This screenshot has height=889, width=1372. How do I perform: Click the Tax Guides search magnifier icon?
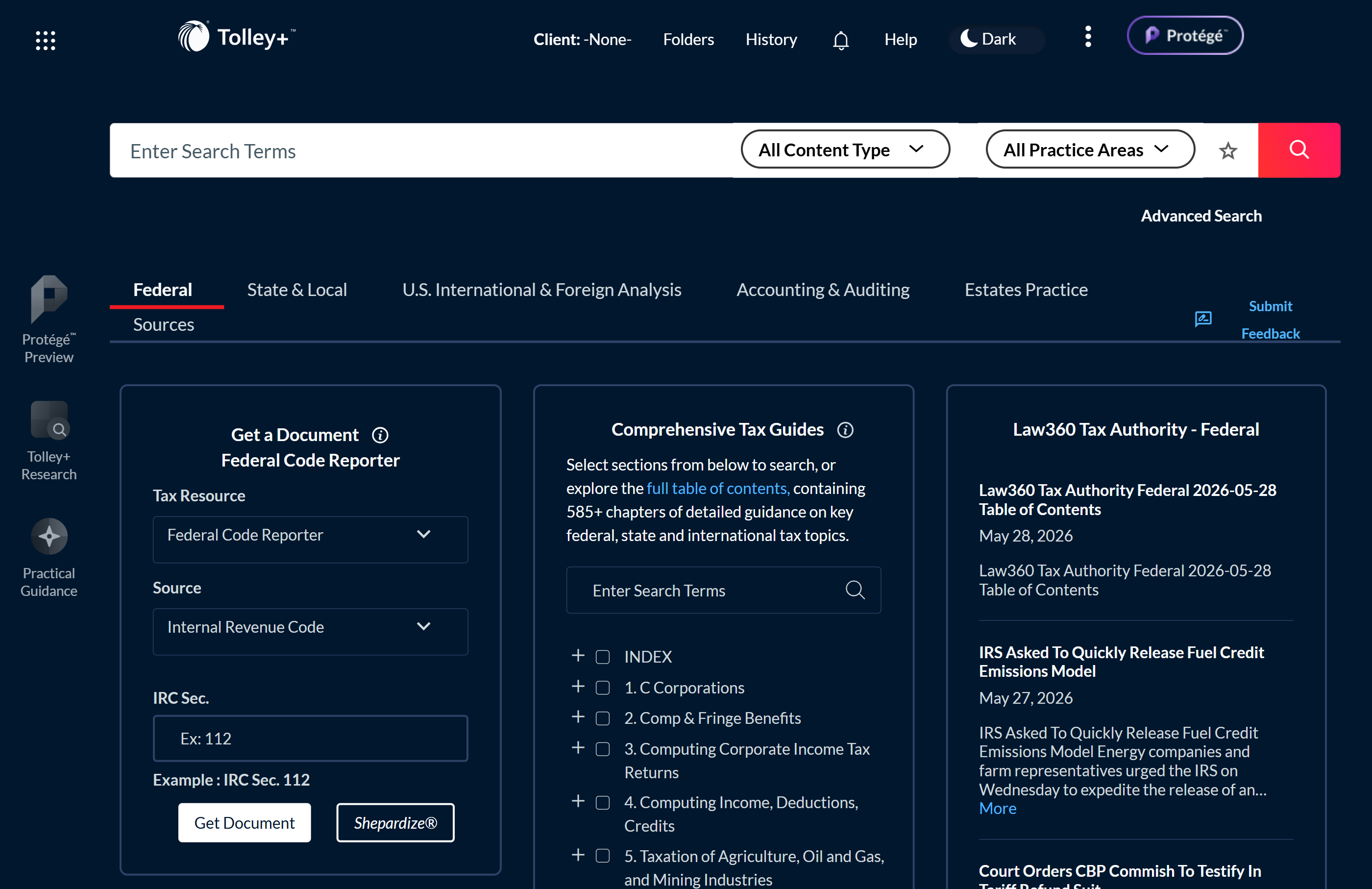[x=855, y=590]
